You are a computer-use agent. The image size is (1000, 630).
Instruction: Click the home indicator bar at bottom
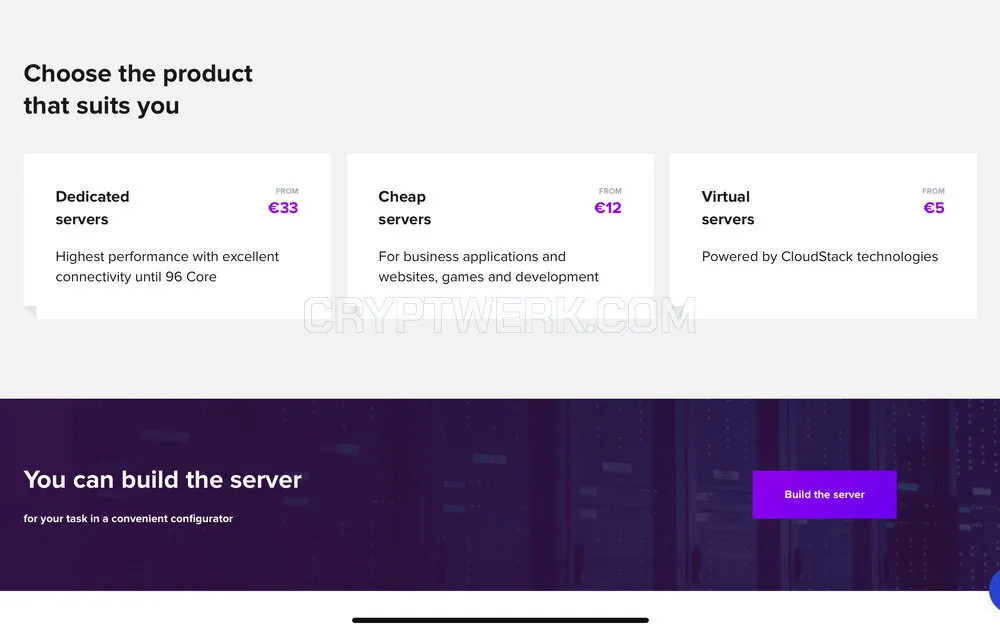point(500,620)
